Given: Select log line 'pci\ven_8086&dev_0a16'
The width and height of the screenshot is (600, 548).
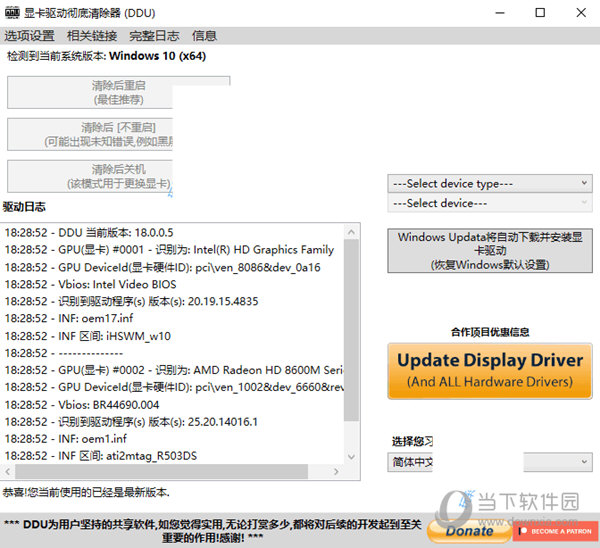Looking at the screenshot, I should click(x=162, y=267).
